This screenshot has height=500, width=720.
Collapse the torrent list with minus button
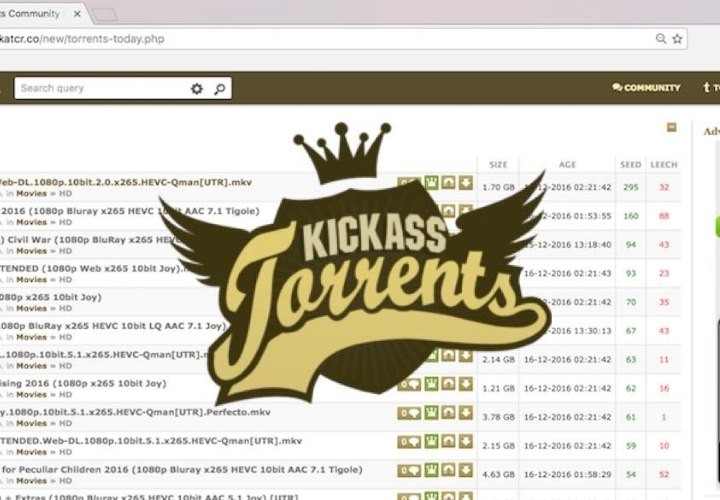coord(672,128)
